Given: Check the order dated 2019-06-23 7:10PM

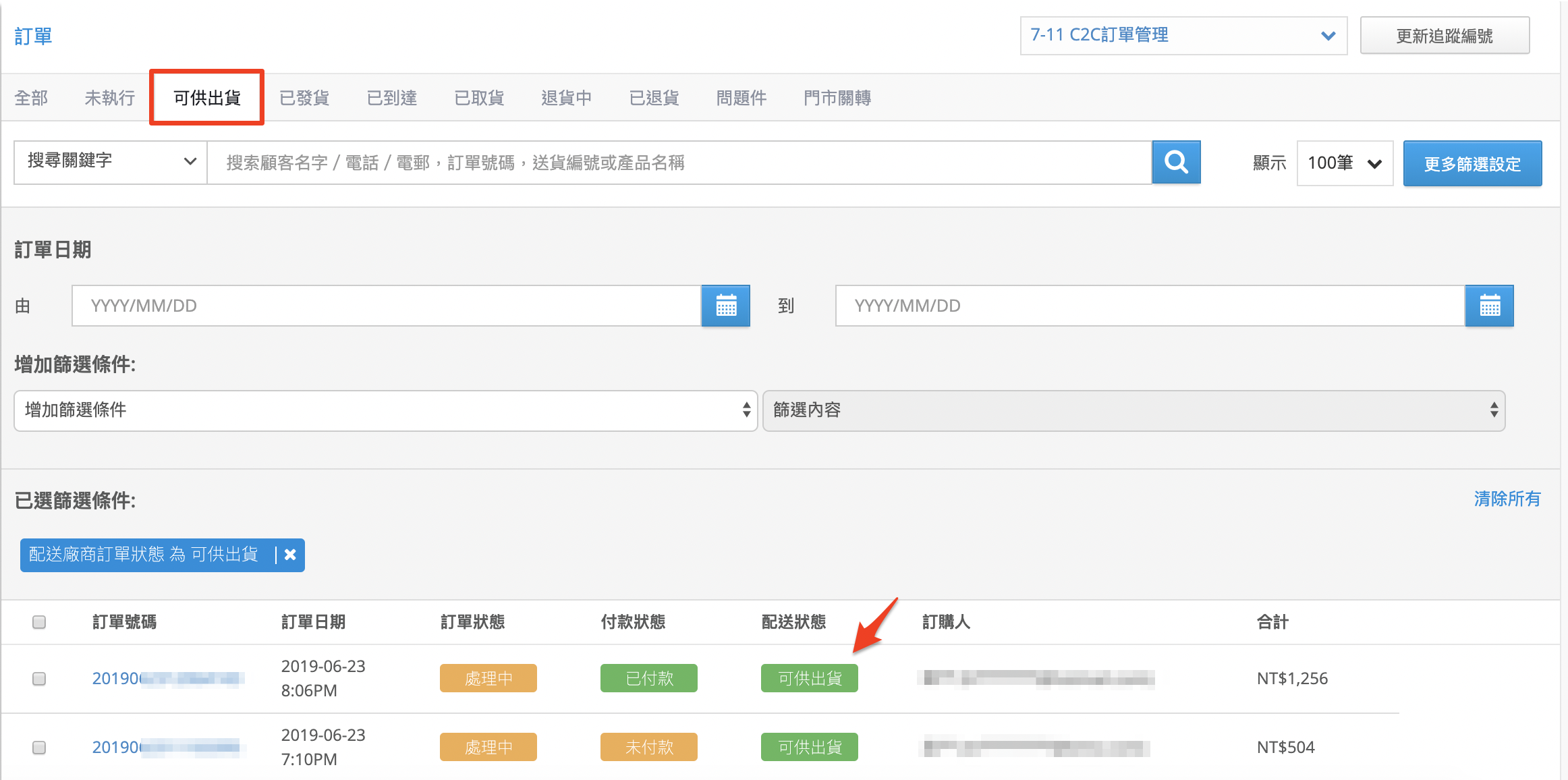Looking at the screenshot, I should point(39,747).
